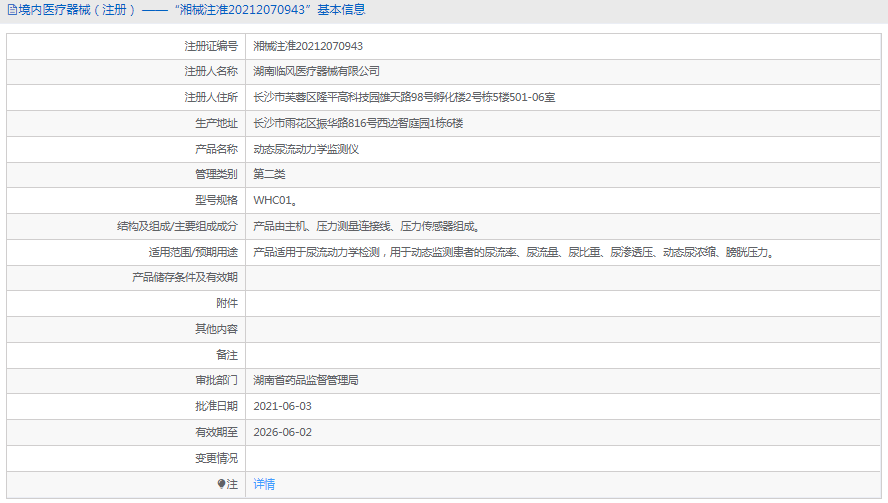Click structure description 产品由主机、压力测量连接线
The image size is (888, 503).
367,227
